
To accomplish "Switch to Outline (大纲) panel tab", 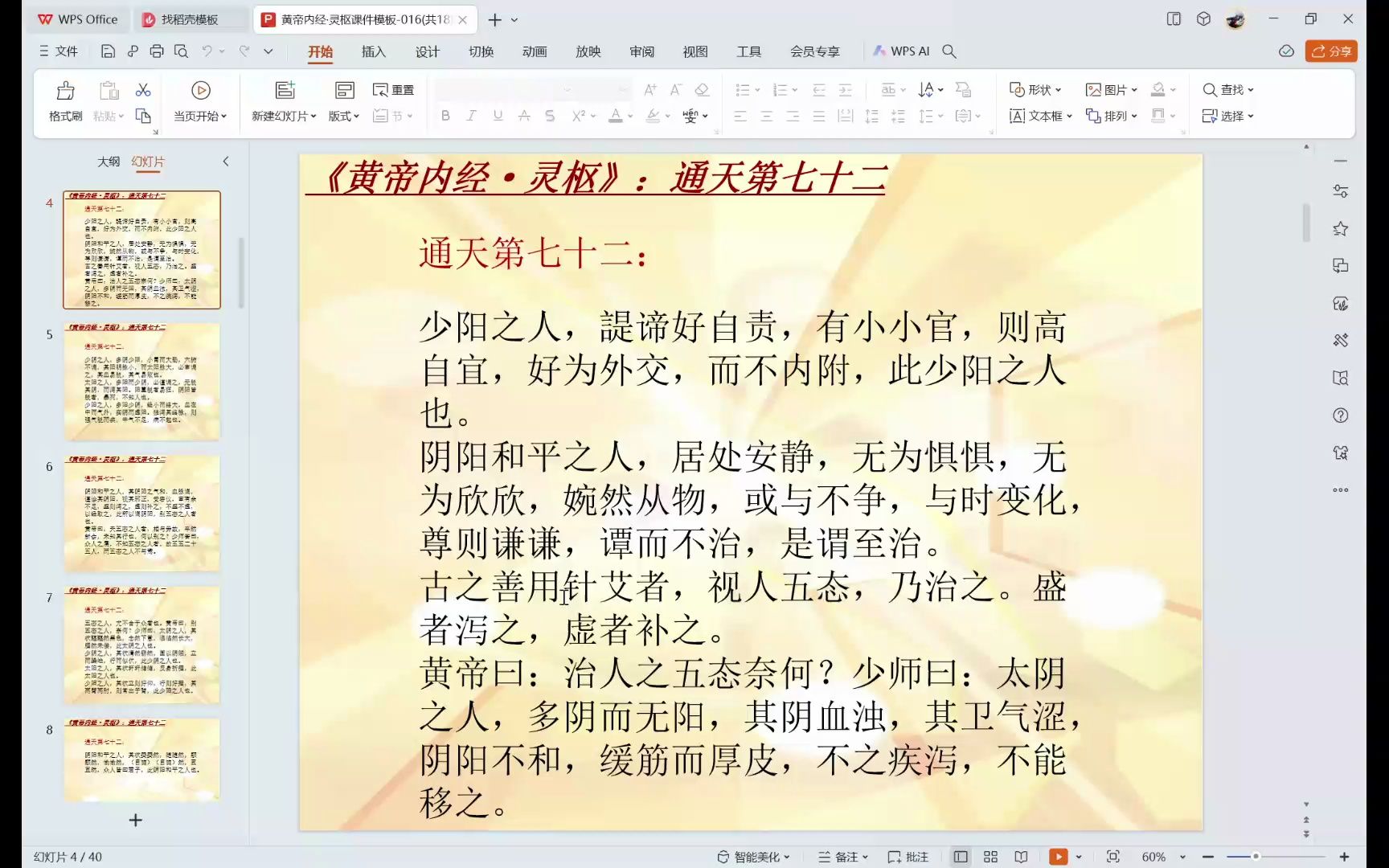I will 109,162.
